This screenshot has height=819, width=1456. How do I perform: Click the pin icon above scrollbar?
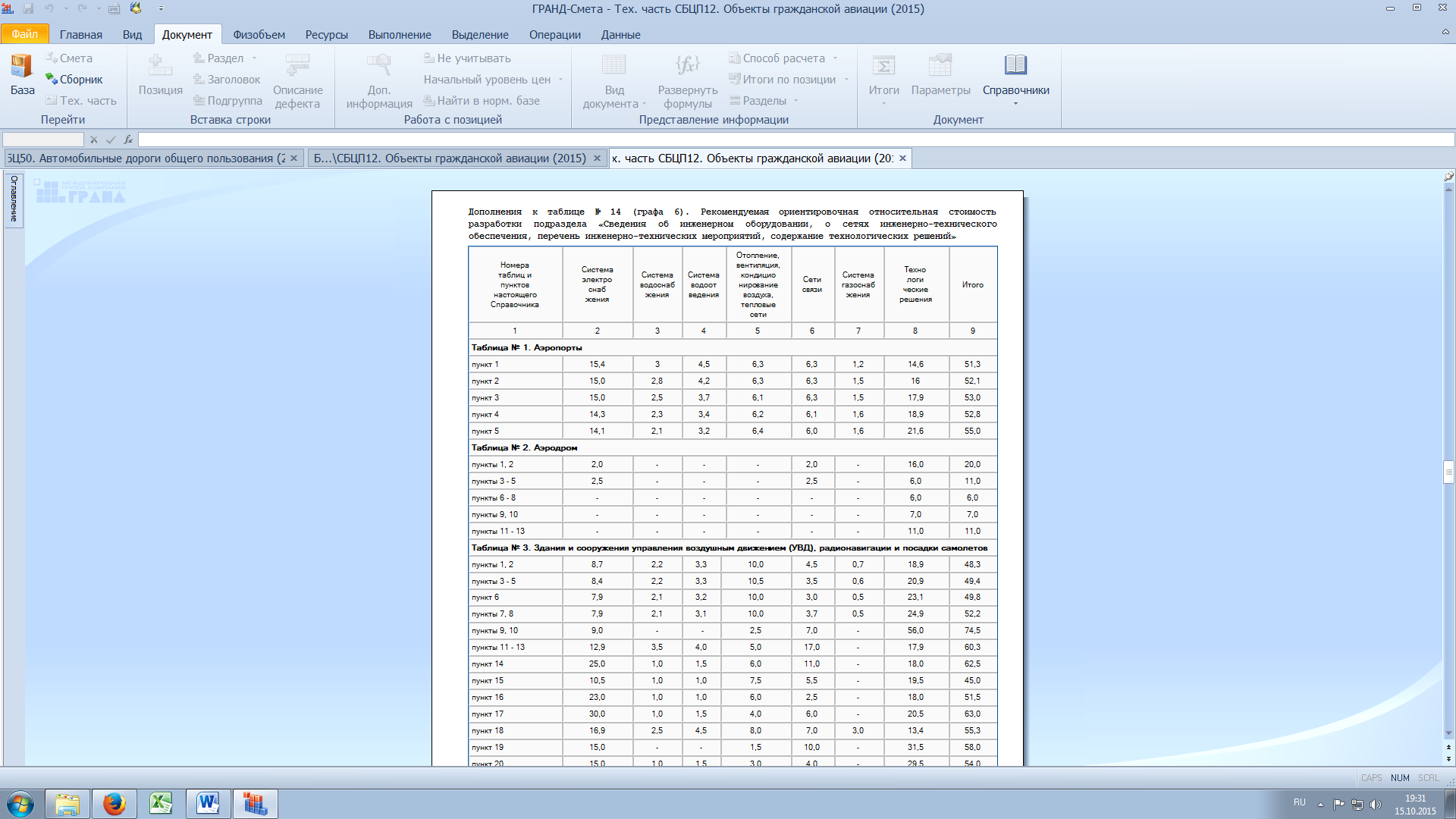click(x=1448, y=176)
